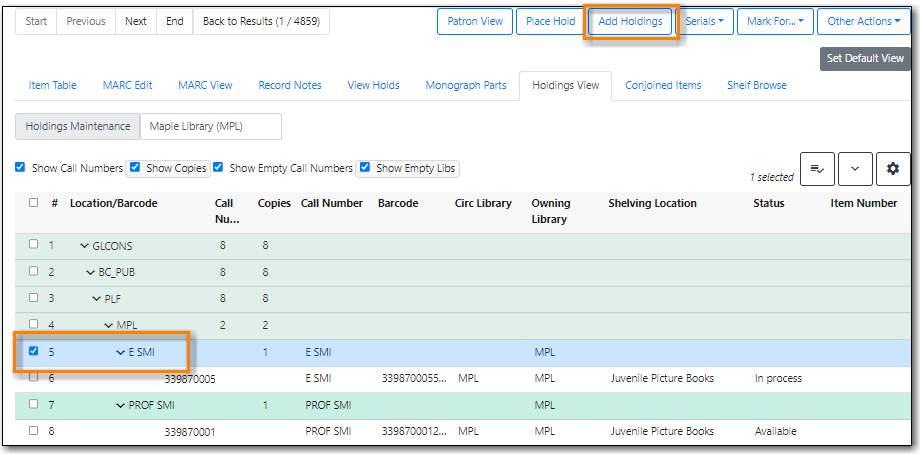920x454 pixels.
Task: Toggle the Show Call Numbers checkbox
Action: click(20, 168)
